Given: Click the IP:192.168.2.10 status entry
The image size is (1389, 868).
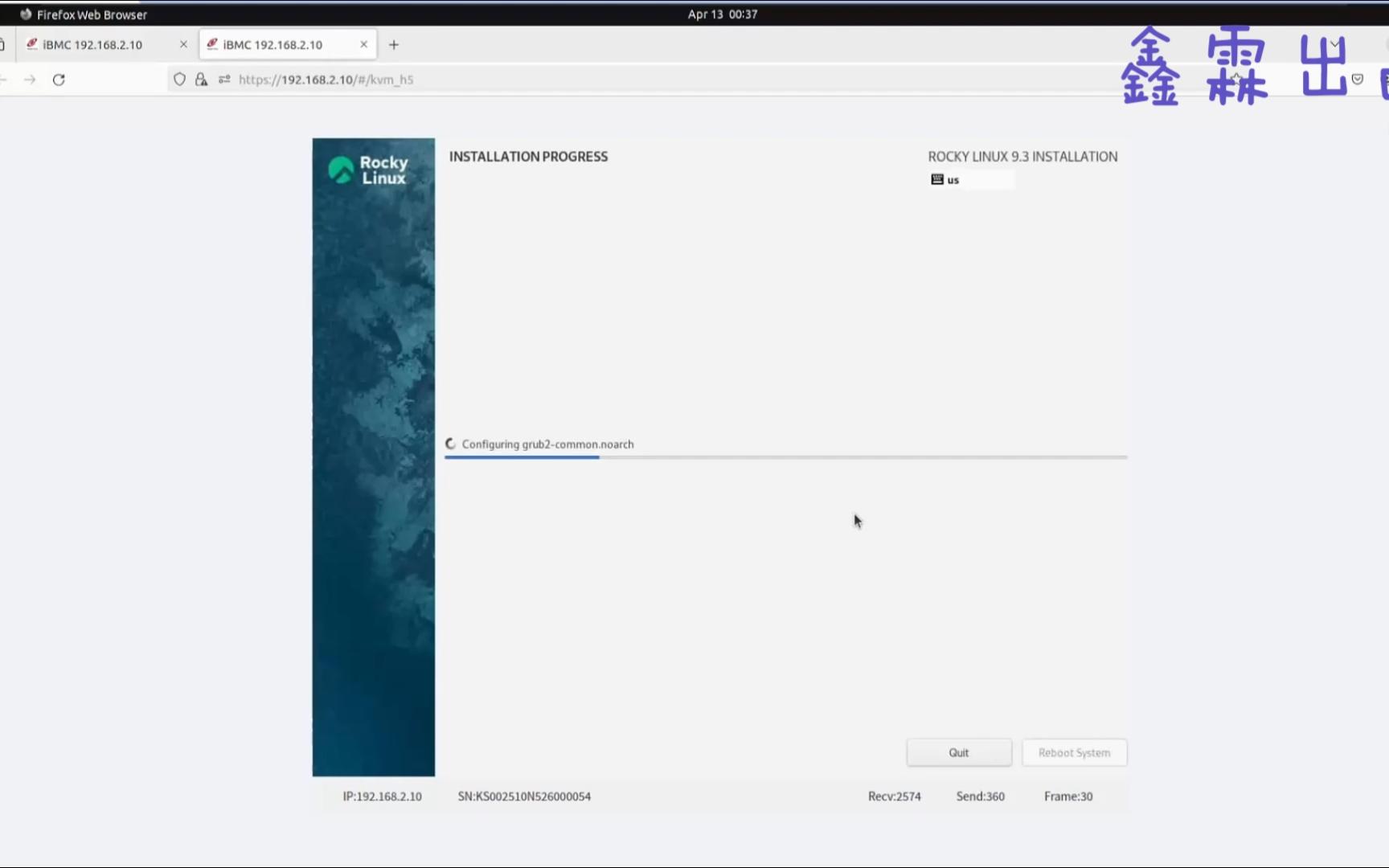Looking at the screenshot, I should (382, 796).
